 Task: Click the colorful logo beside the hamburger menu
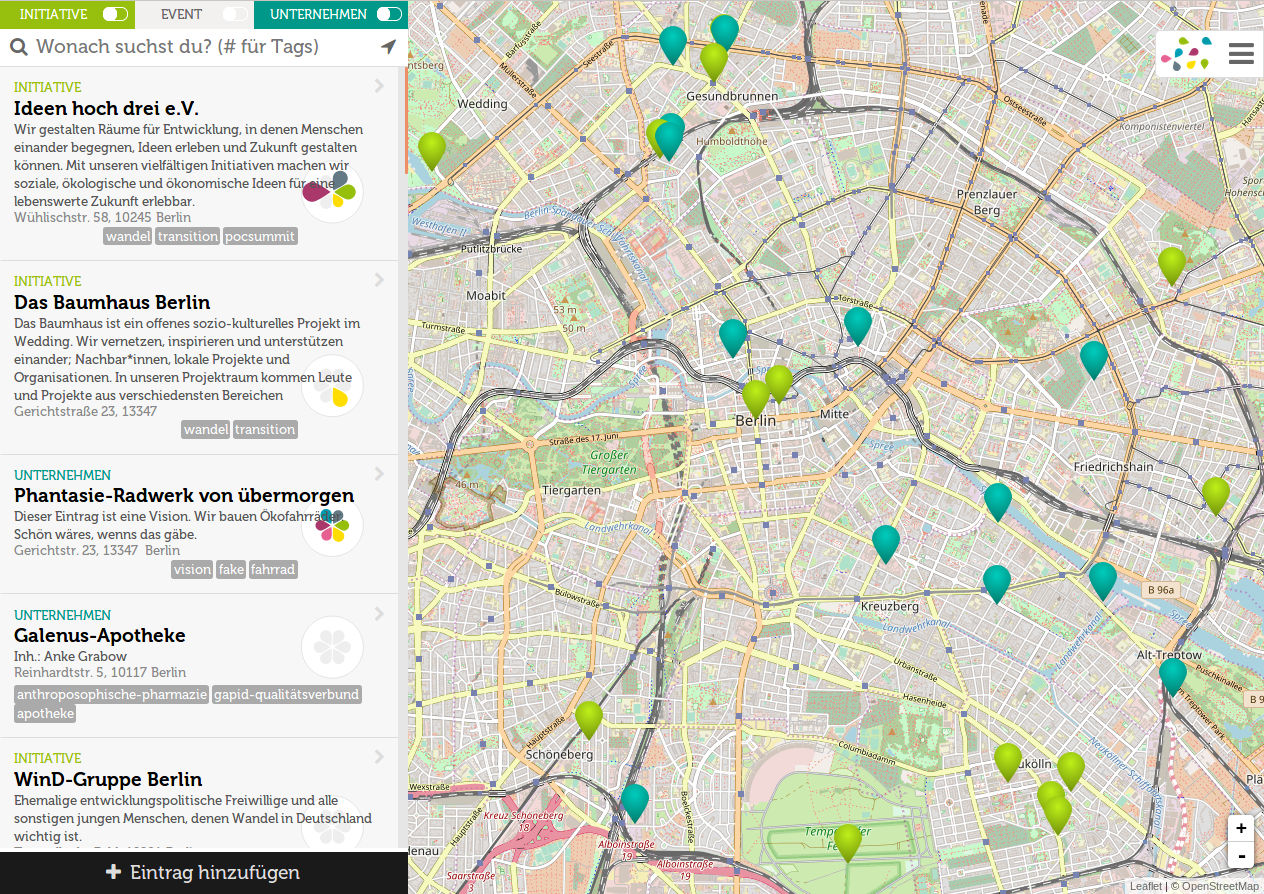tap(1184, 54)
